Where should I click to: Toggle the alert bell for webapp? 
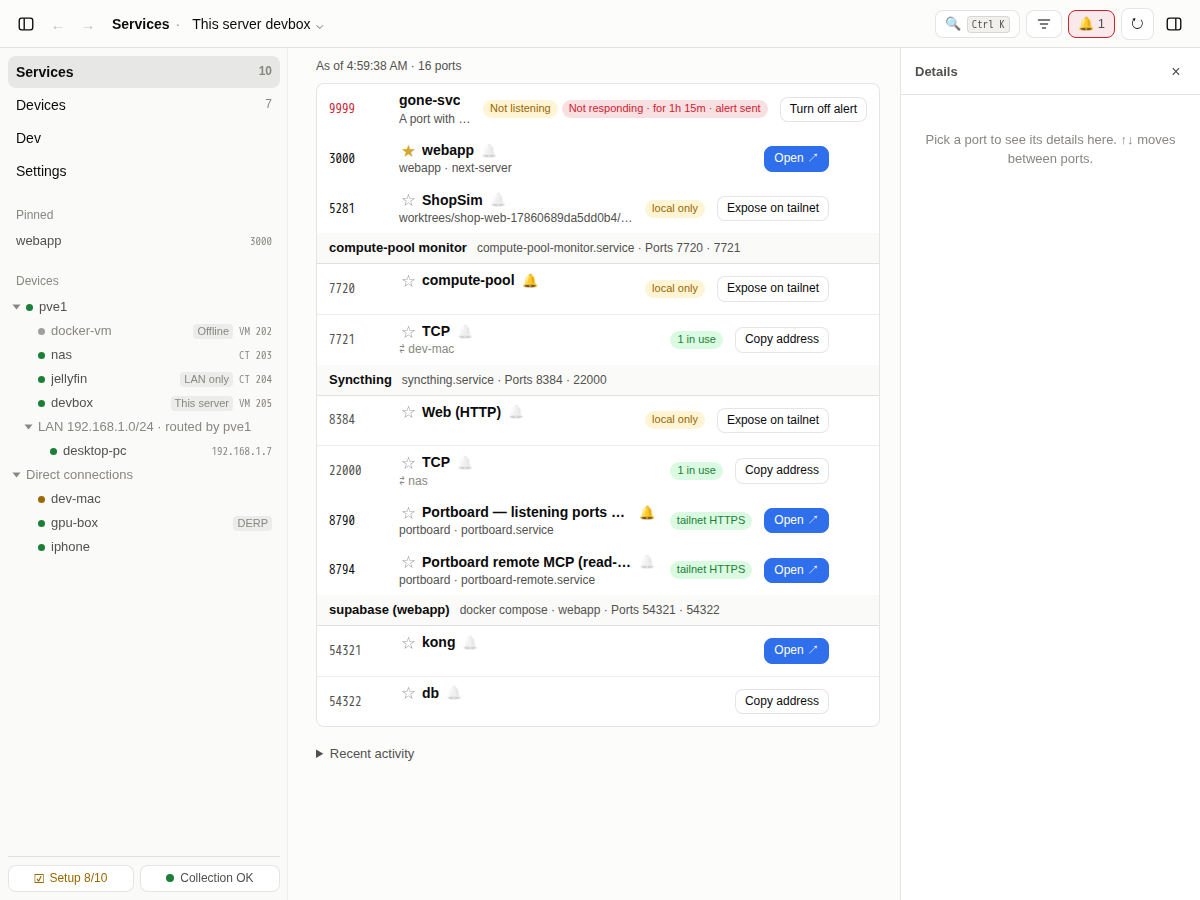489,151
